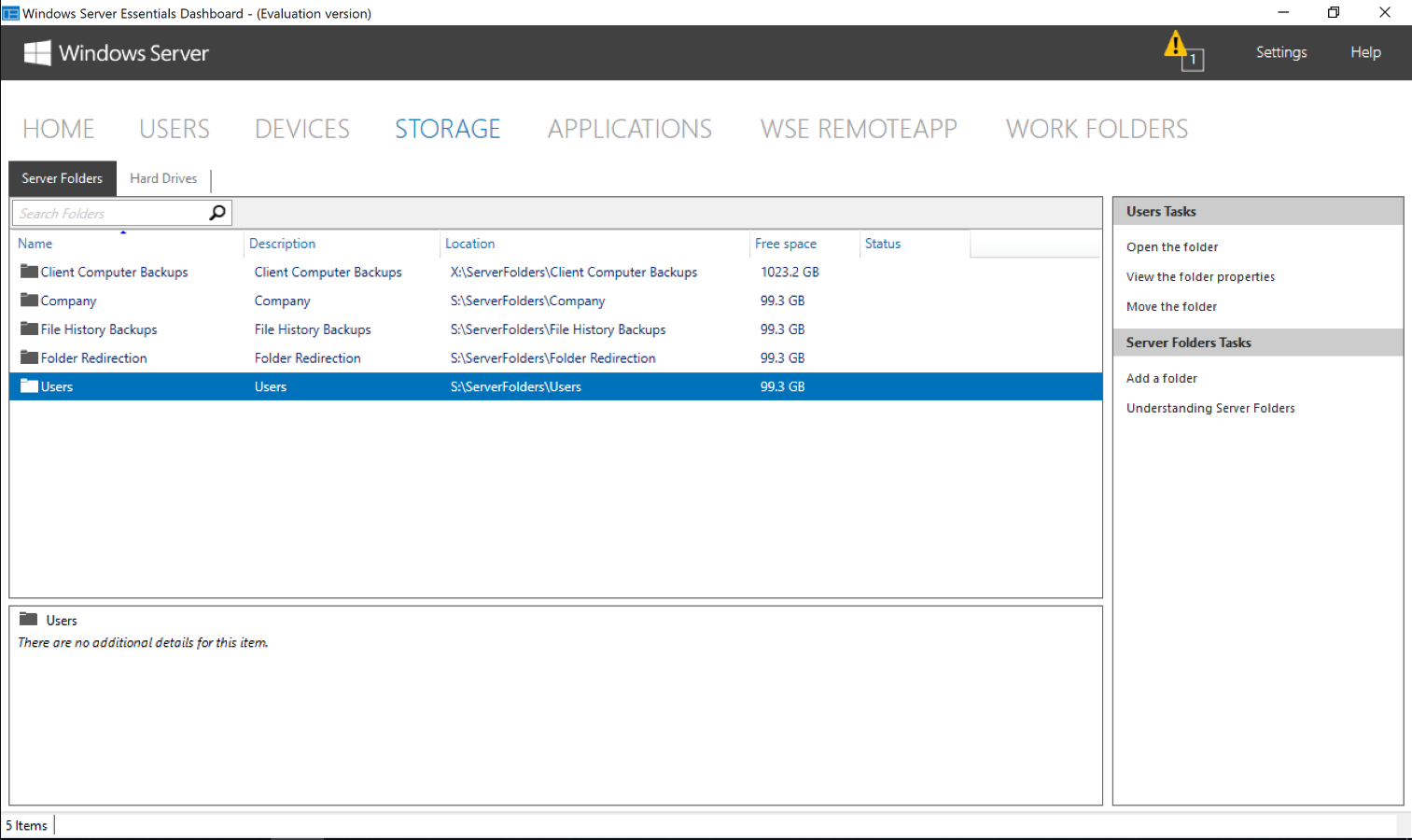Screen dimensions: 1412x840
Task: Click Move the folder task
Action: pos(1171,307)
